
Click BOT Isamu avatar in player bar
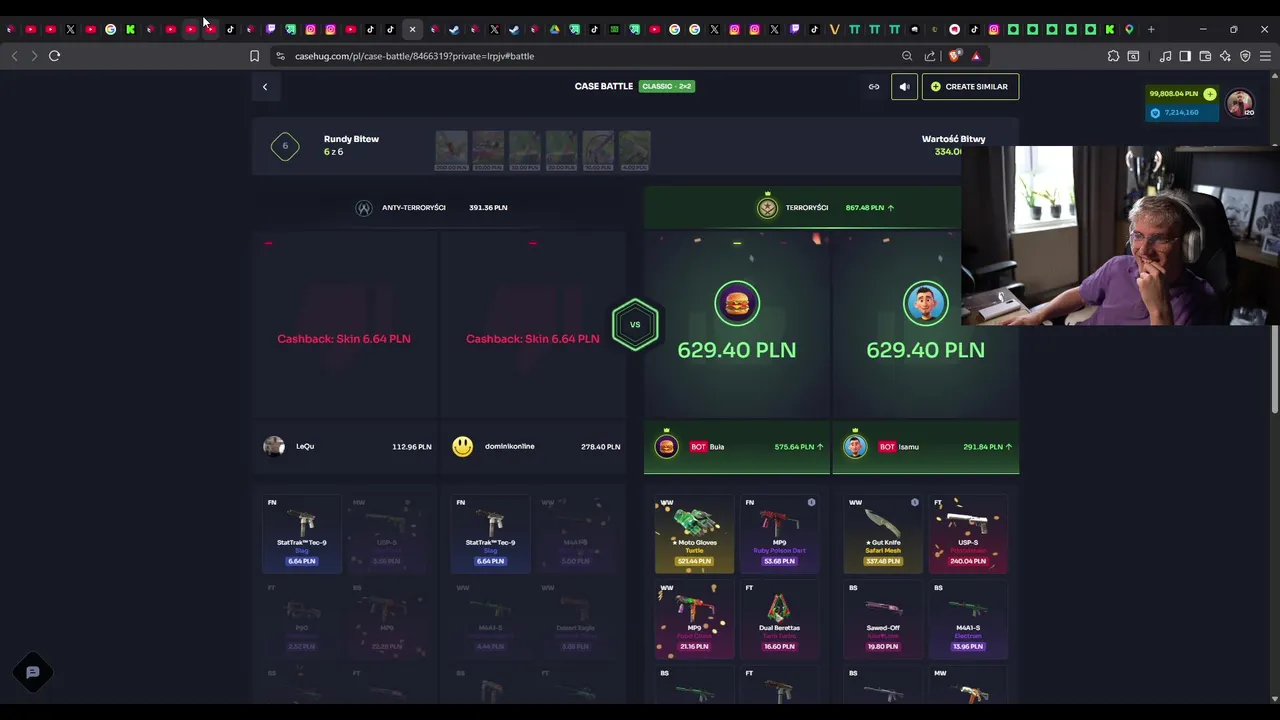pyautogui.click(x=855, y=446)
